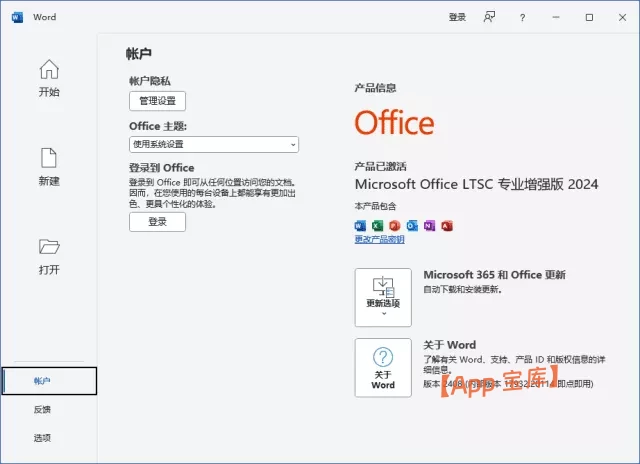Click the 关于 Word button
Screen dimensions: 640x464
(x=383, y=368)
